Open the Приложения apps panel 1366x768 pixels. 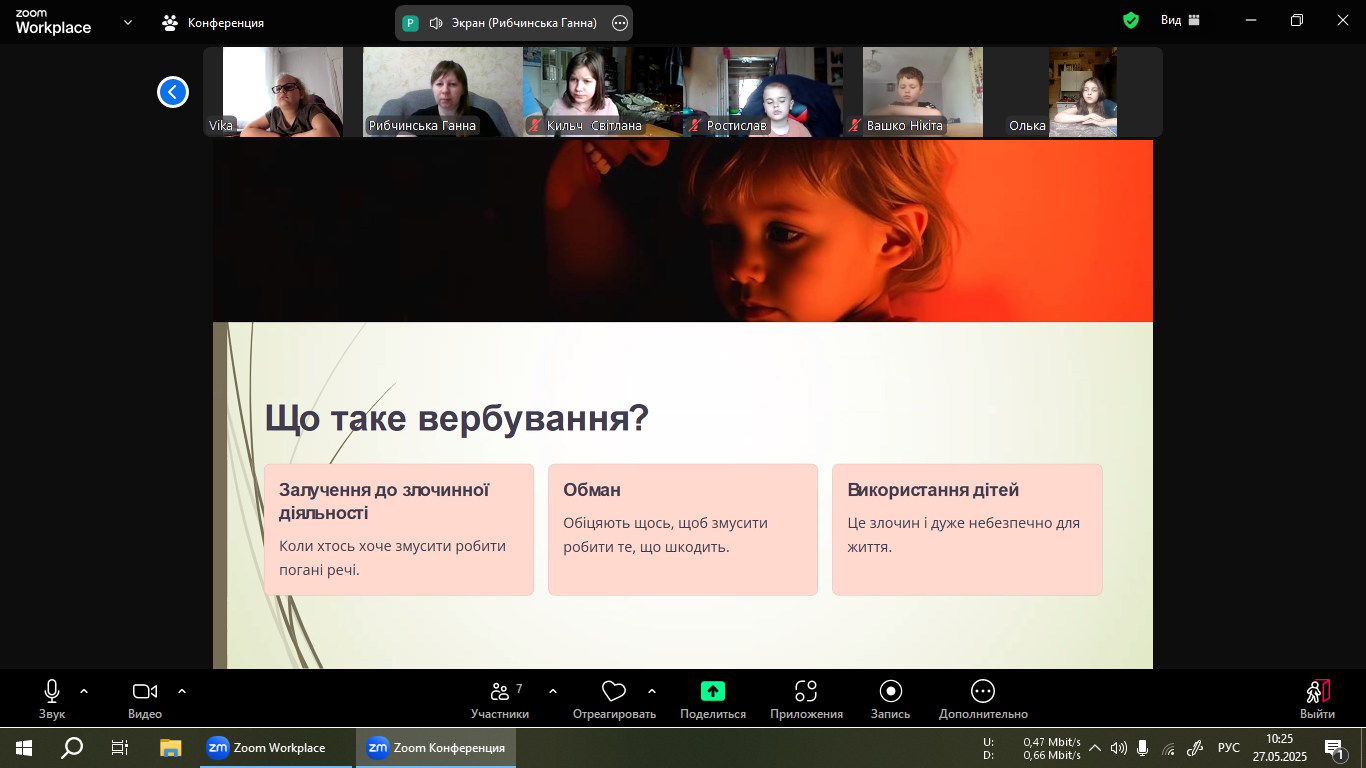click(806, 699)
